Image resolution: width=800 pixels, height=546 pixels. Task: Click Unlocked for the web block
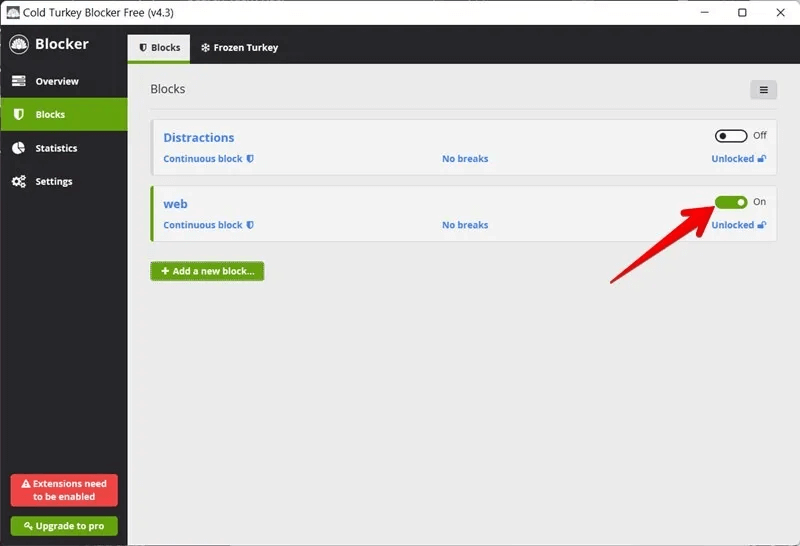pos(739,225)
